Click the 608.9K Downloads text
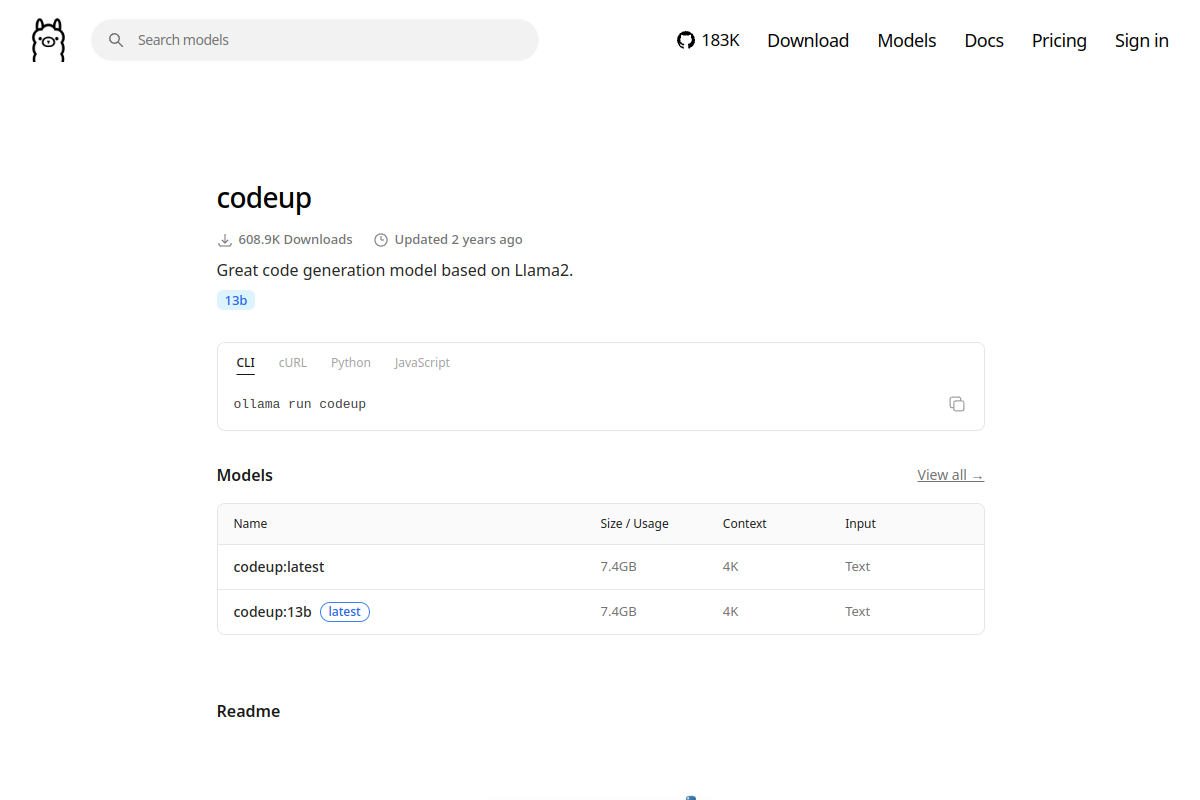The height and width of the screenshot is (800, 1200). (295, 240)
